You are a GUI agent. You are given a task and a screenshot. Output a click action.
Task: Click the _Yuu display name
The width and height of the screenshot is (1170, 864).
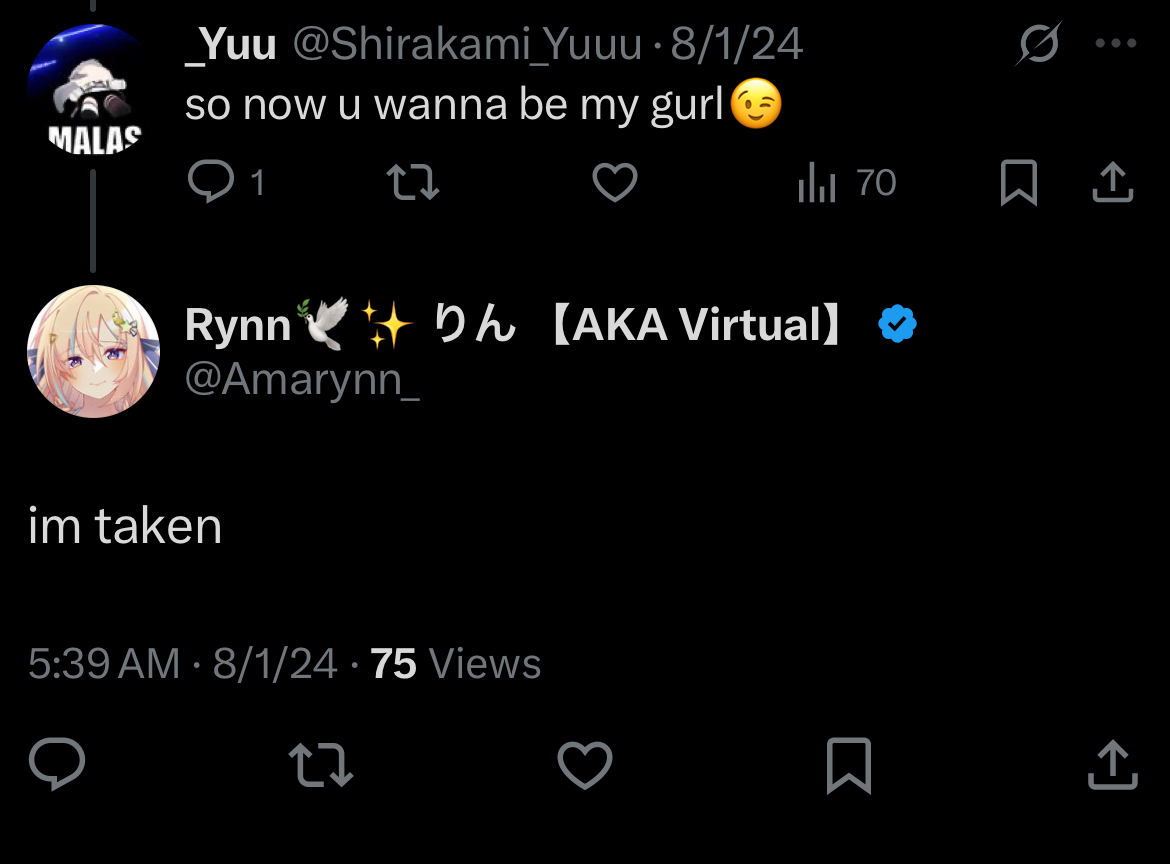pos(231,45)
